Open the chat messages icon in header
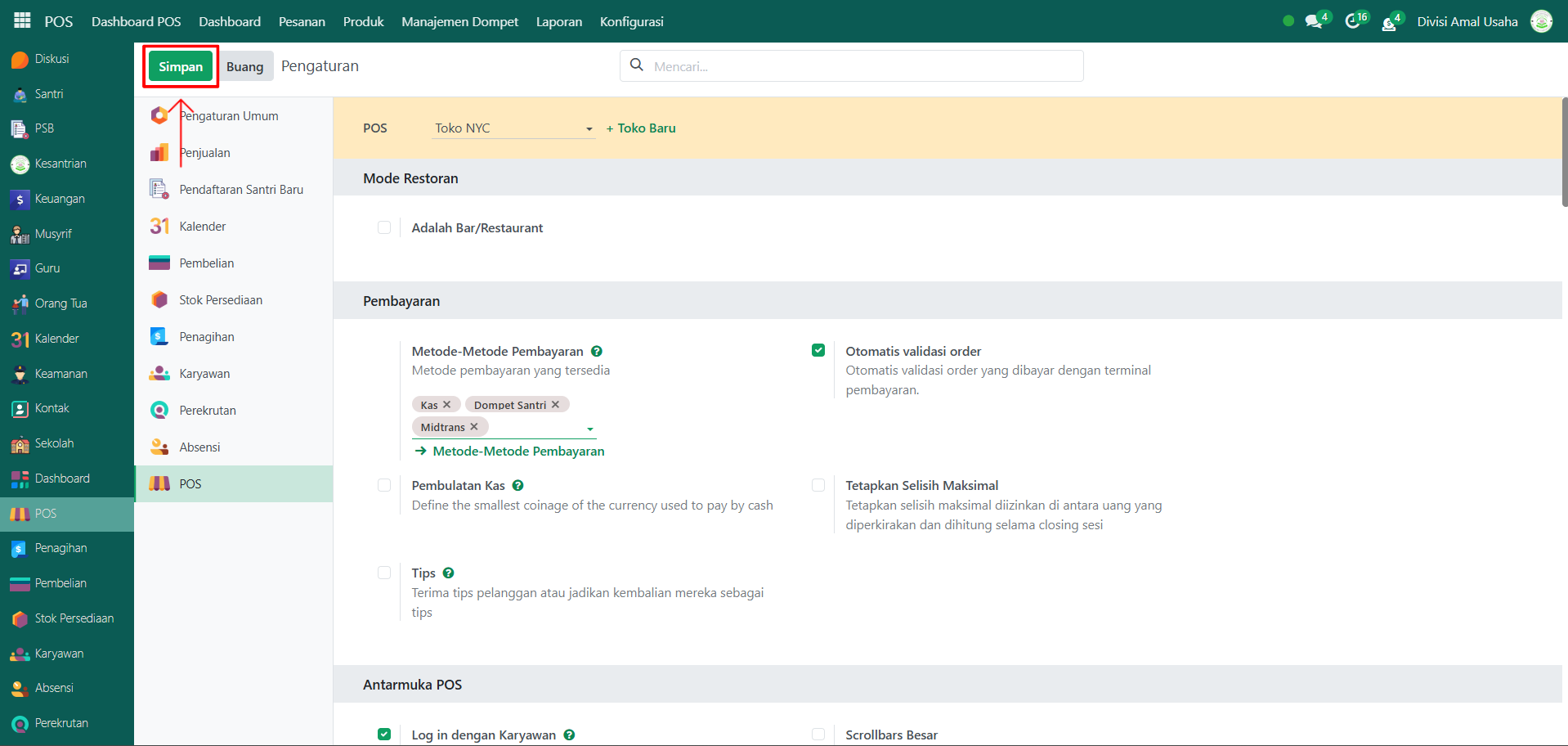Viewport: 1568px width, 746px height. [1314, 22]
